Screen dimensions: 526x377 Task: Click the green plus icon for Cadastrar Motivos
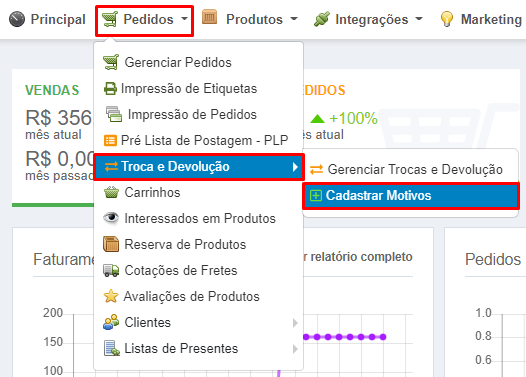point(316,196)
